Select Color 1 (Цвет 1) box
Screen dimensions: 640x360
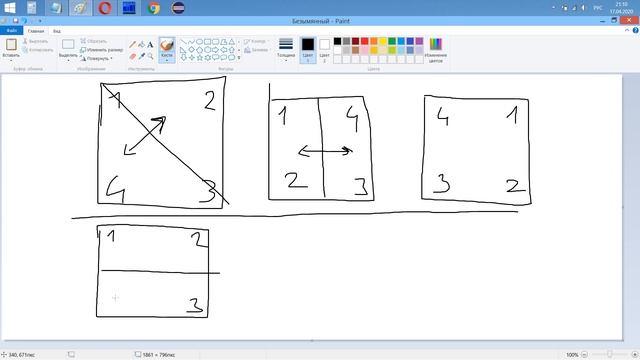pyautogui.click(x=308, y=49)
